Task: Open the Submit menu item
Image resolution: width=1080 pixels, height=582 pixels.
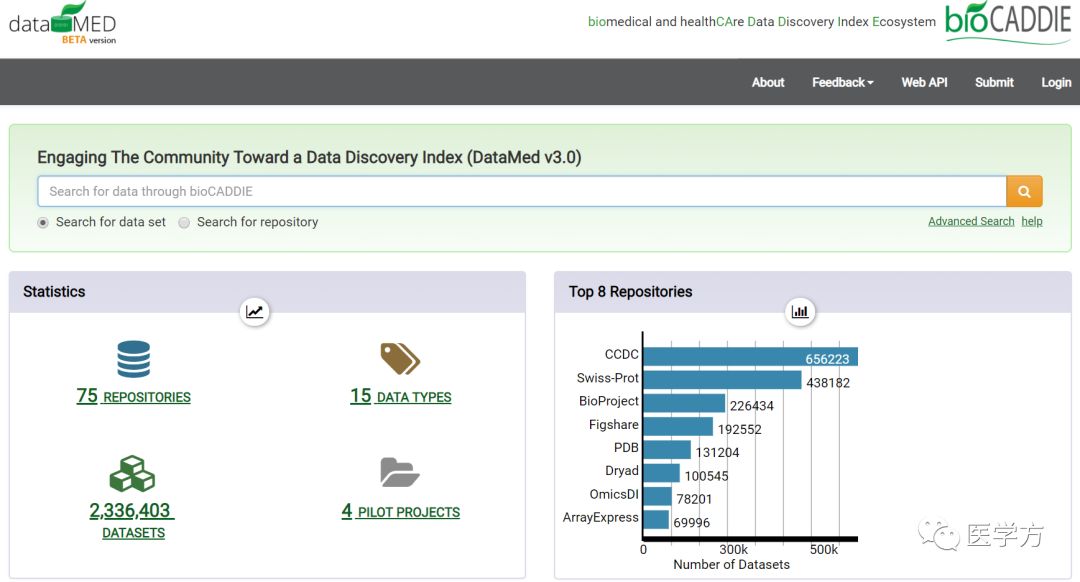Action: tap(994, 82)
